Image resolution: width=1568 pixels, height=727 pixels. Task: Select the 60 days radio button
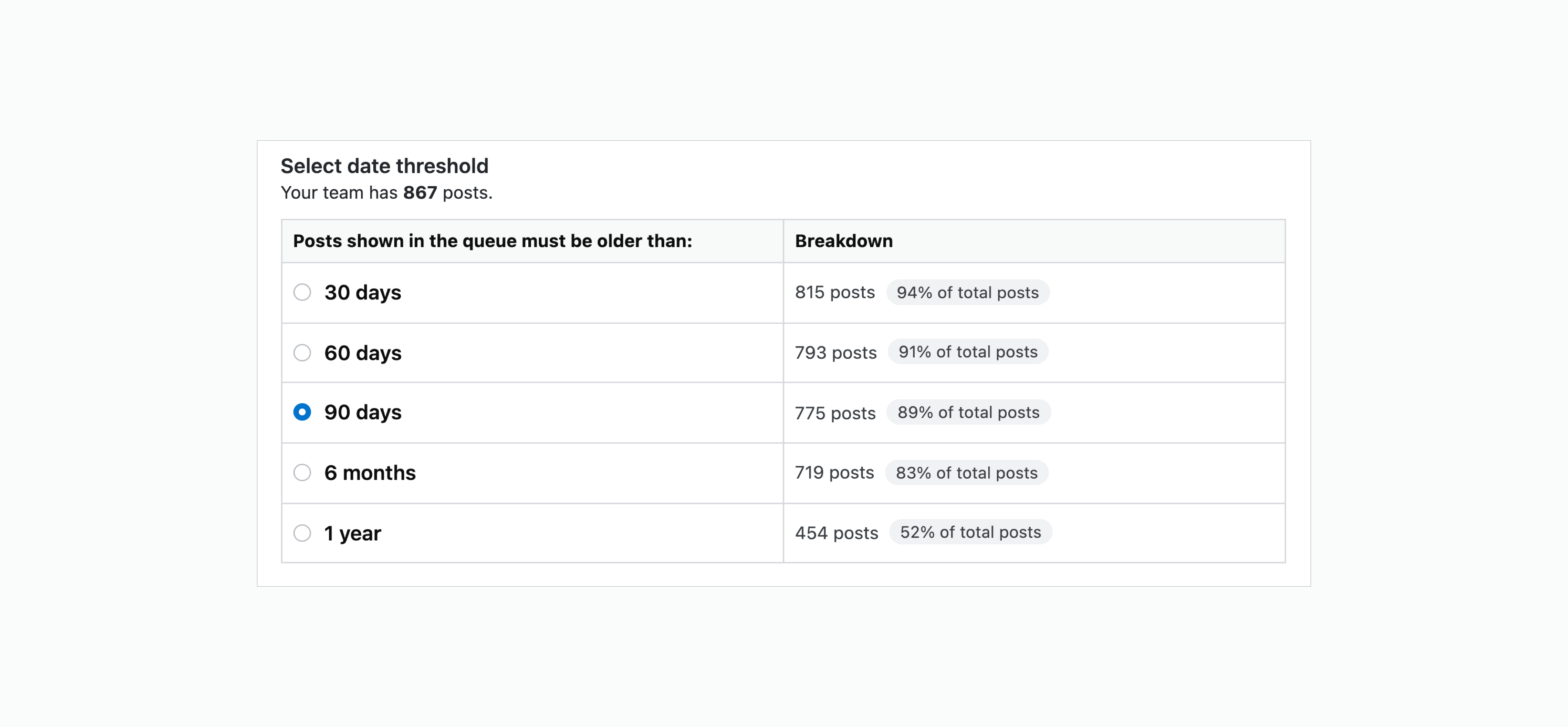[302, 353]
